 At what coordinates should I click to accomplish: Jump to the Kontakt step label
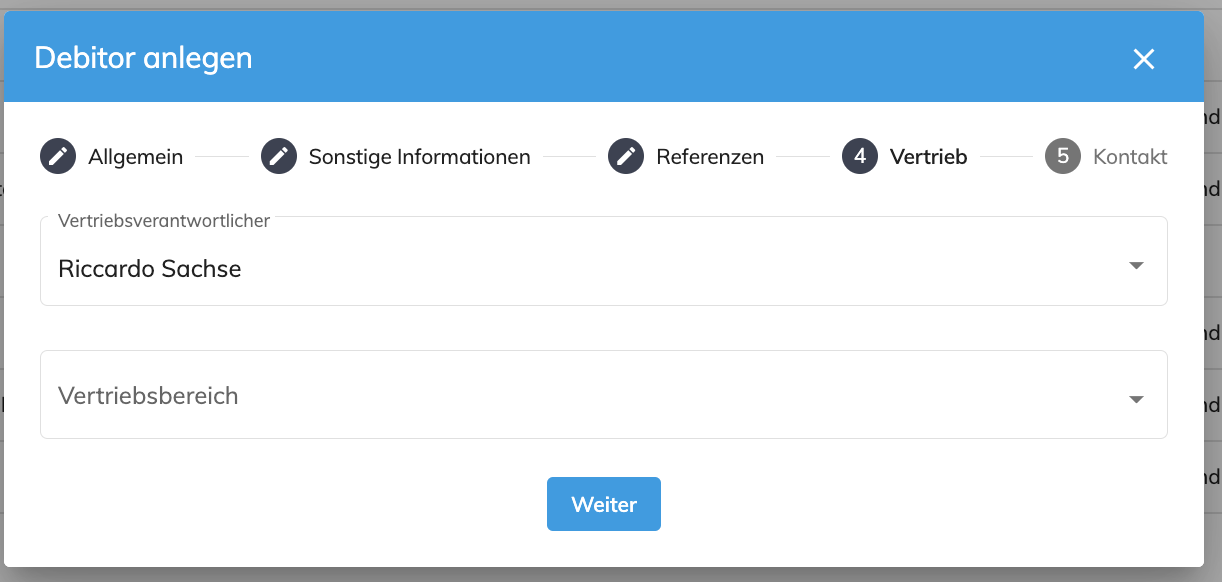pos(1130,157)
